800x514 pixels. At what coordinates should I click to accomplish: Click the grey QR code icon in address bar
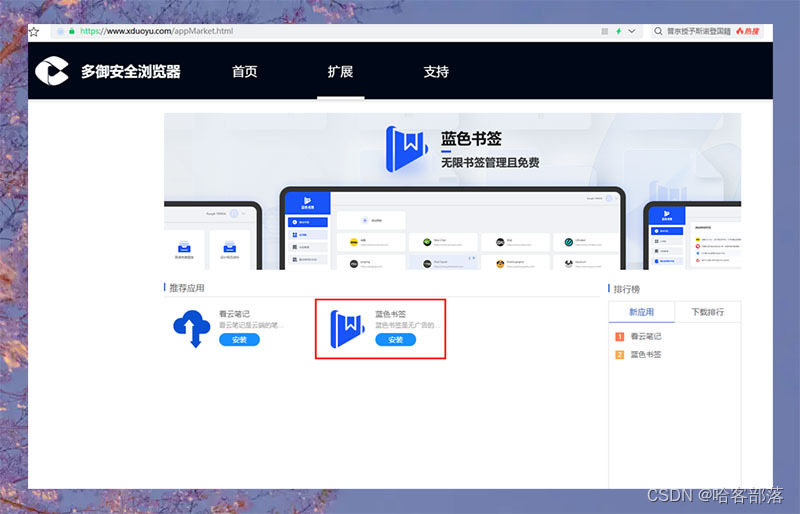pos(605,31)
